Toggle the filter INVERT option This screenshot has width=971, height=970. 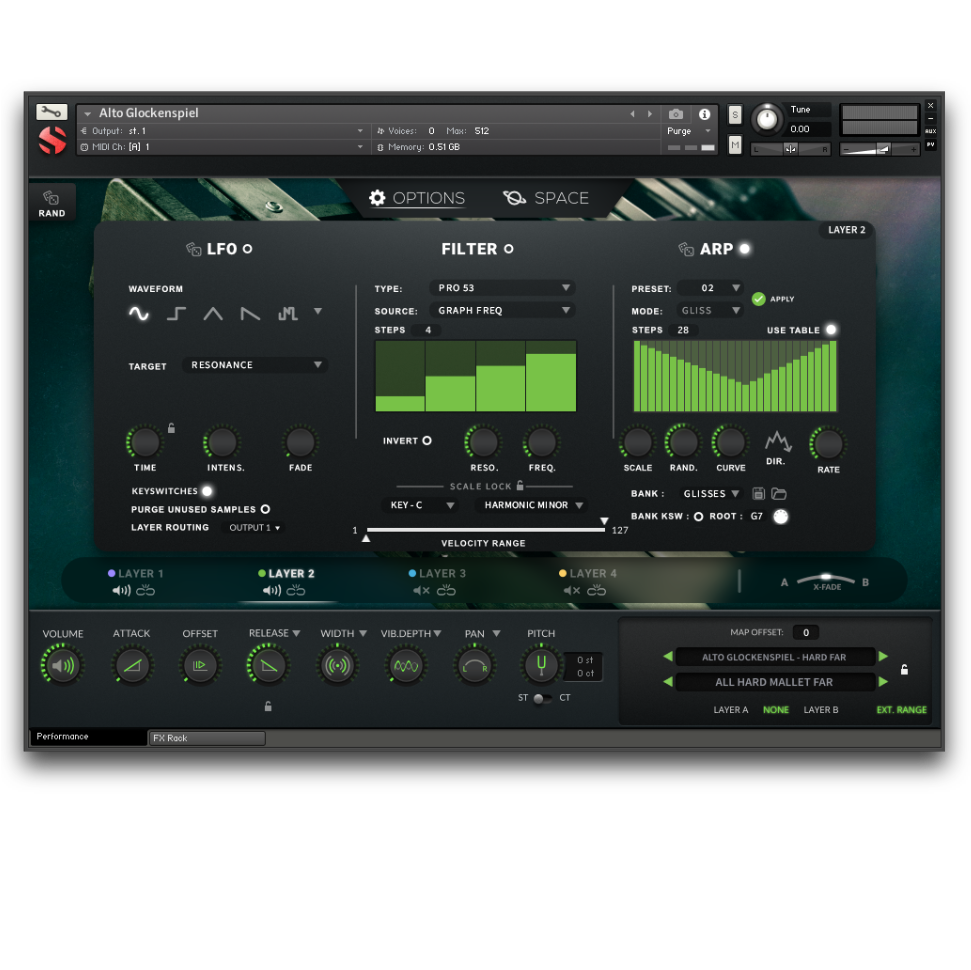[x=427, y=440]
